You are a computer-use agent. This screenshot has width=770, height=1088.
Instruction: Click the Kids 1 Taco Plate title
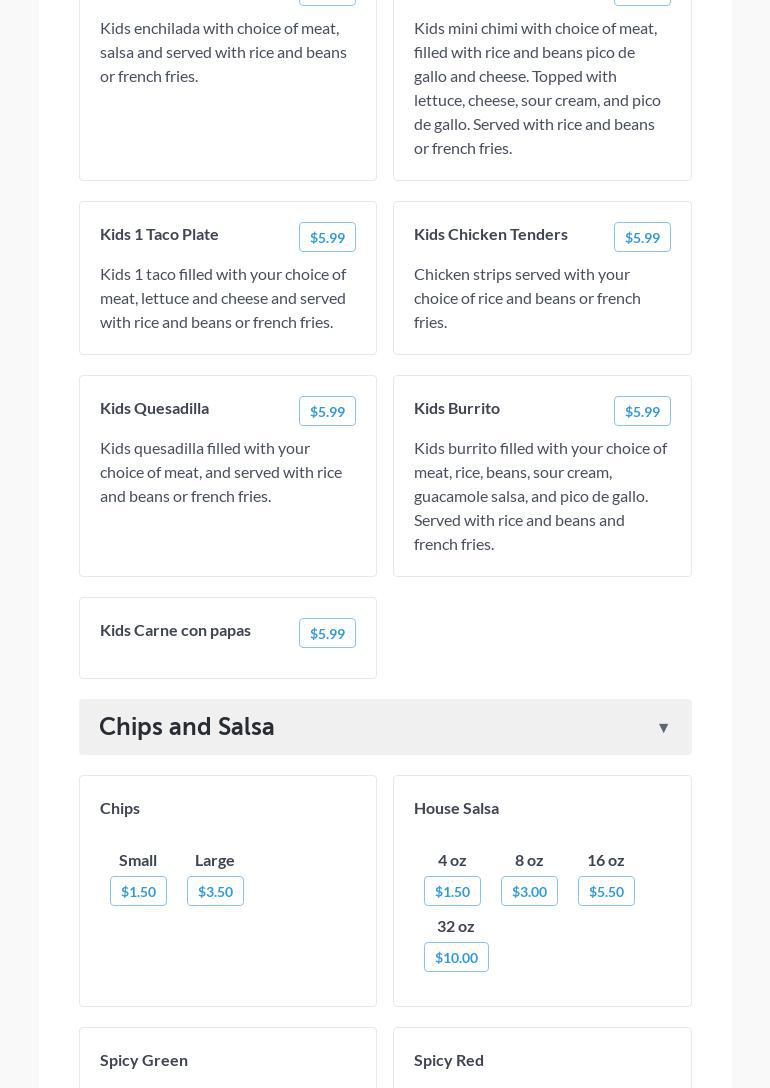[x=160, y=234]
